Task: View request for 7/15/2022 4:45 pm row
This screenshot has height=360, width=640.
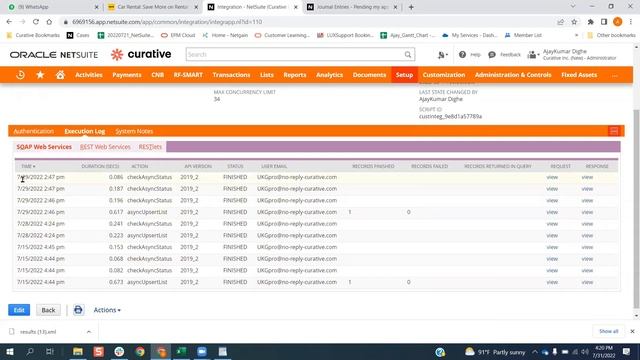Action: 552,247
